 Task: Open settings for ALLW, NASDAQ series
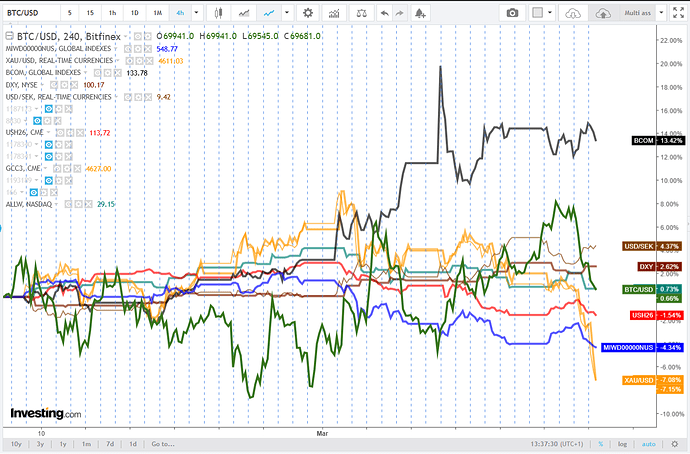click(x=78, y=204)
